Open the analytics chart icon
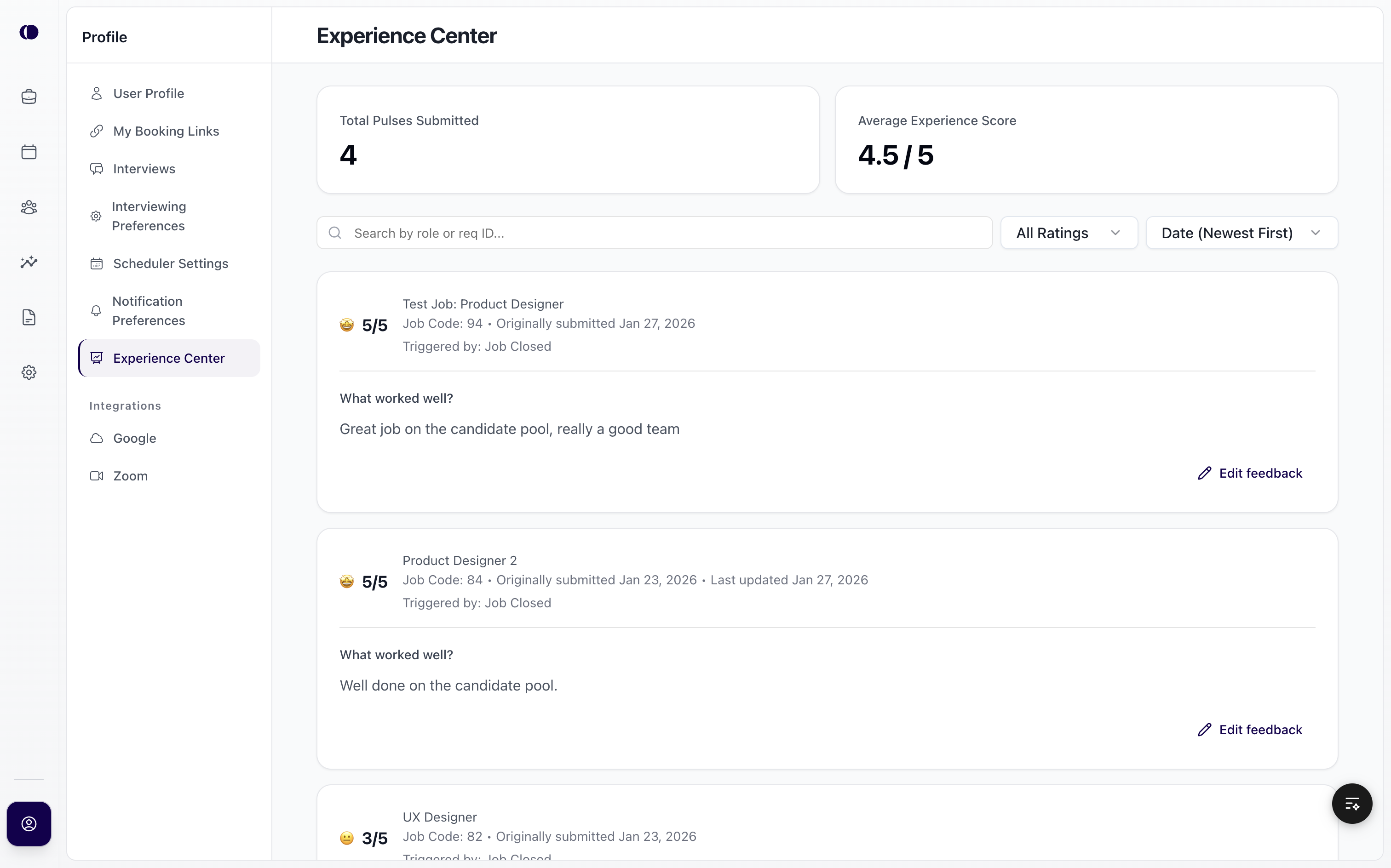Image resolution: width=1391 pixels, height=868 pixels. (x=29, y=262)
